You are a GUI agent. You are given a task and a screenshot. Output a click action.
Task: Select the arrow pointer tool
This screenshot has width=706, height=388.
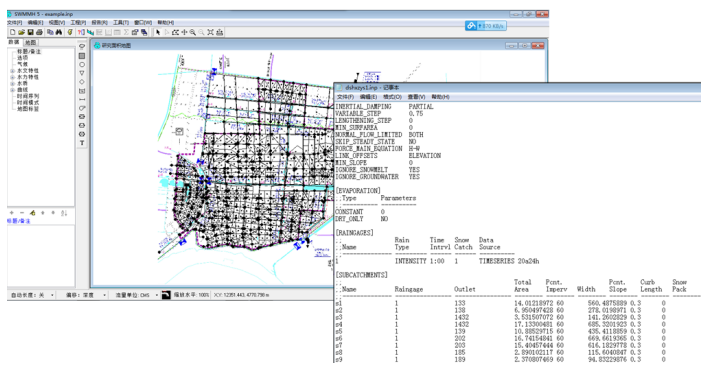click(158, 32)
